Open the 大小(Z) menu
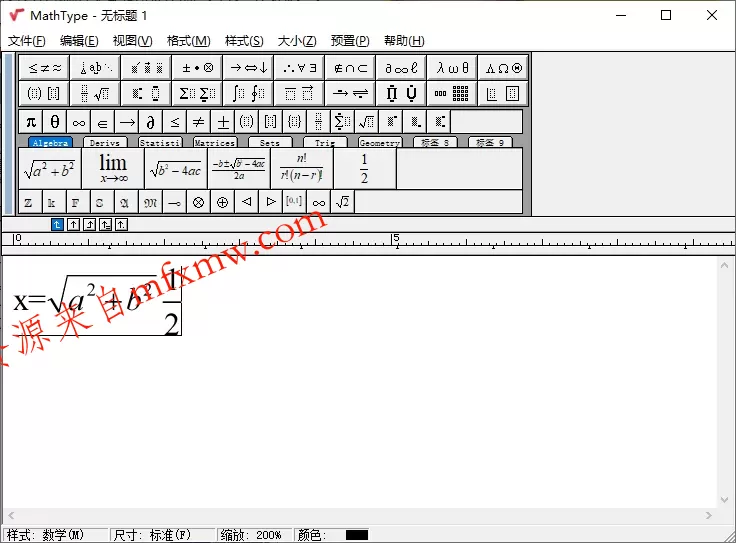The height and width of the screenshot is (543, 736). click(297, 41)
